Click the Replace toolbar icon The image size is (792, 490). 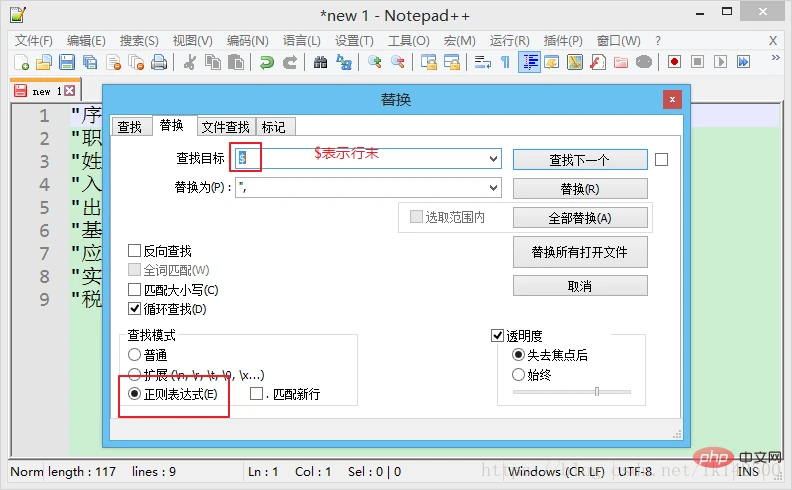coord(344,62)
